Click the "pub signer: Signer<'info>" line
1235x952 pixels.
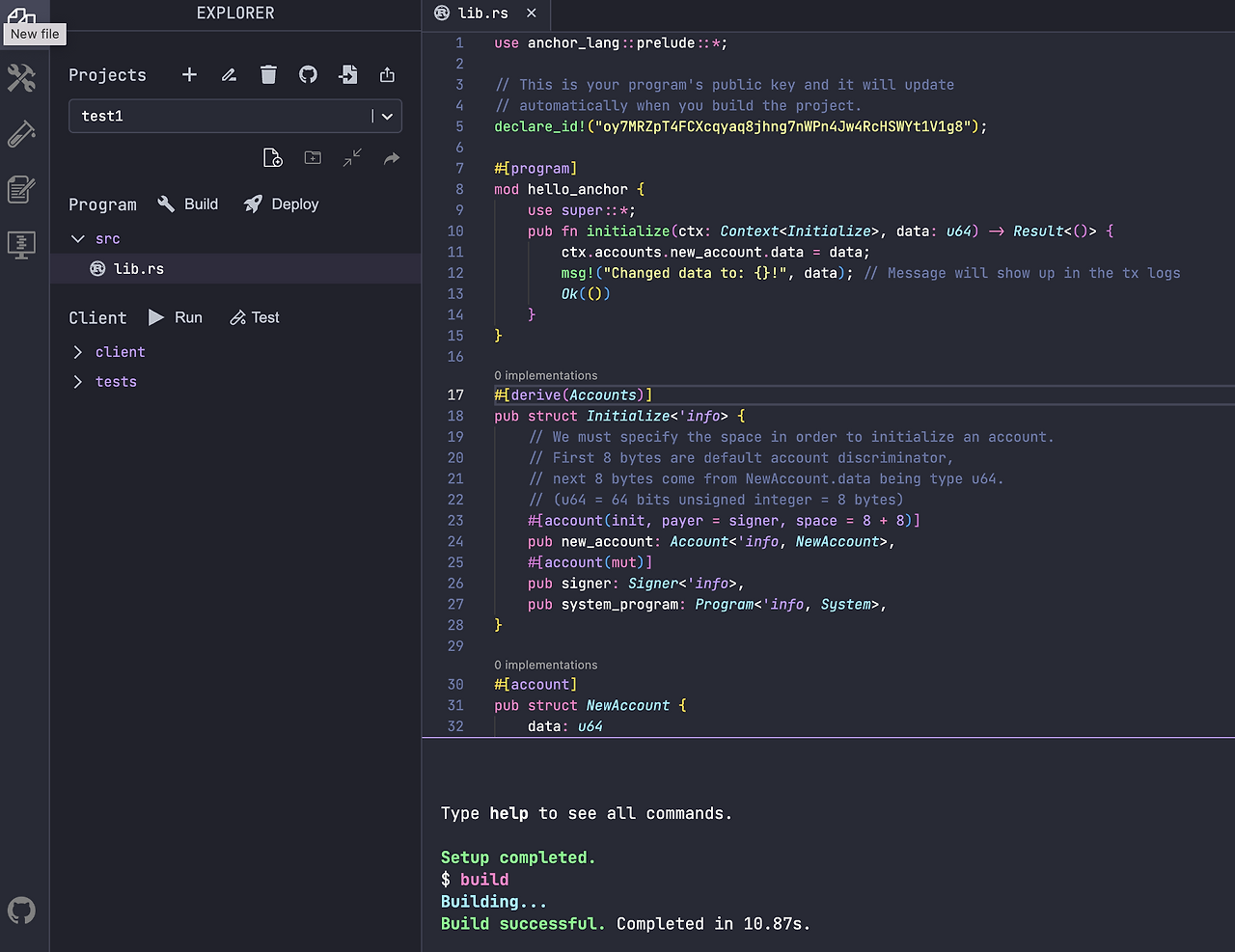(636, 584)
